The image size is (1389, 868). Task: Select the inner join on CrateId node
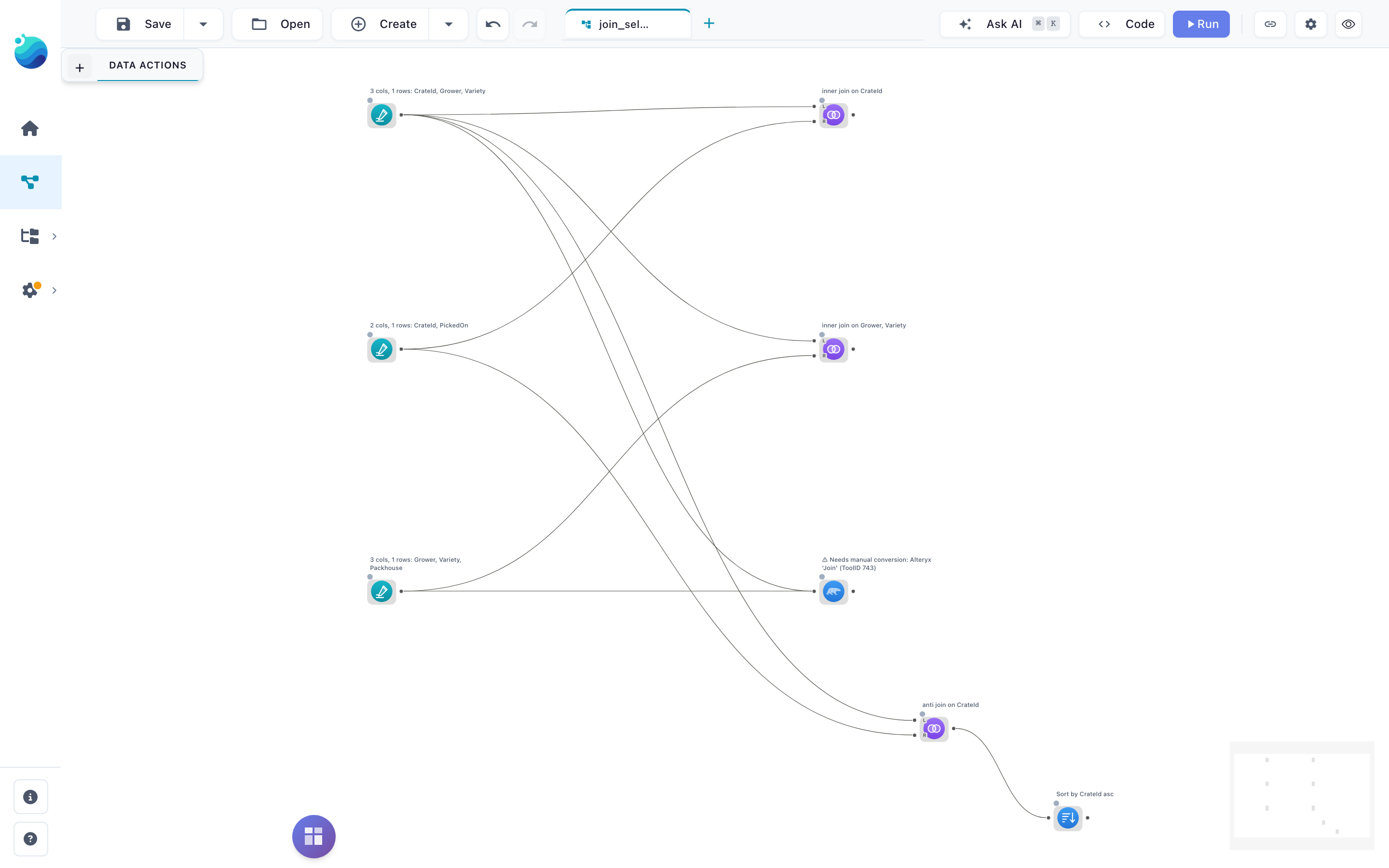(833, 115)
